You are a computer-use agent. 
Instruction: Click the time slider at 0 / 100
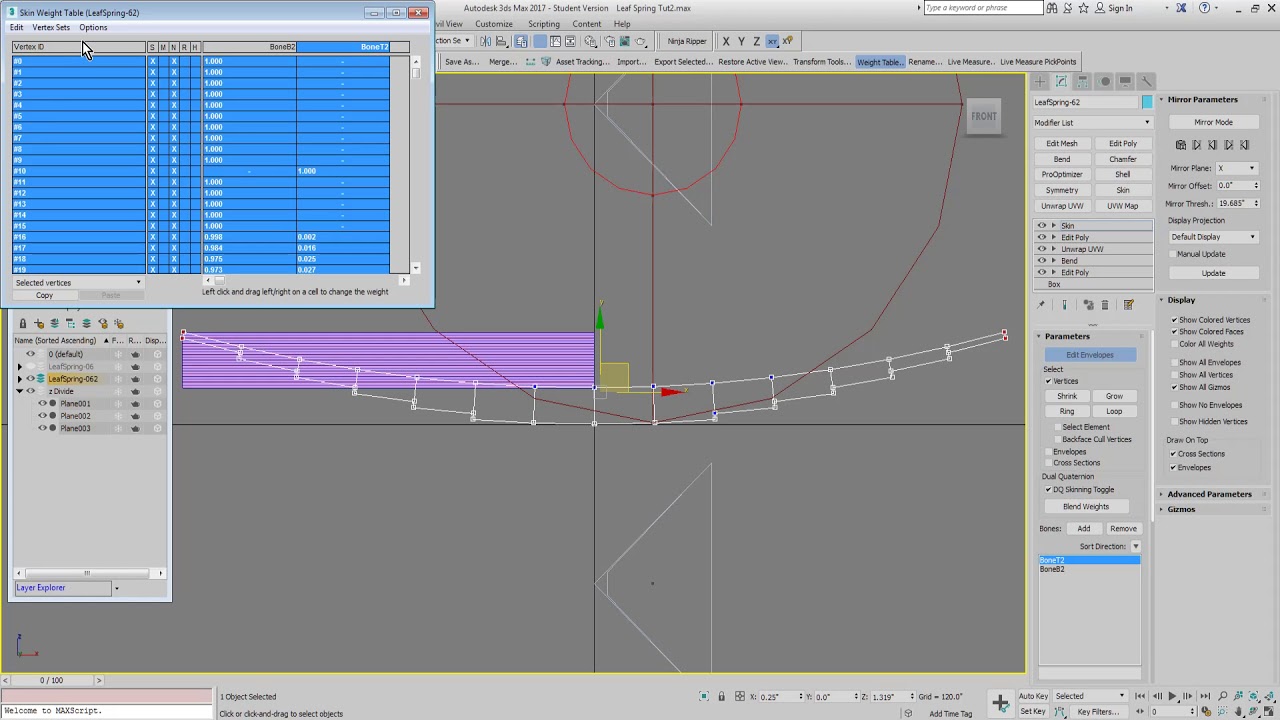(x=51, y=681)
